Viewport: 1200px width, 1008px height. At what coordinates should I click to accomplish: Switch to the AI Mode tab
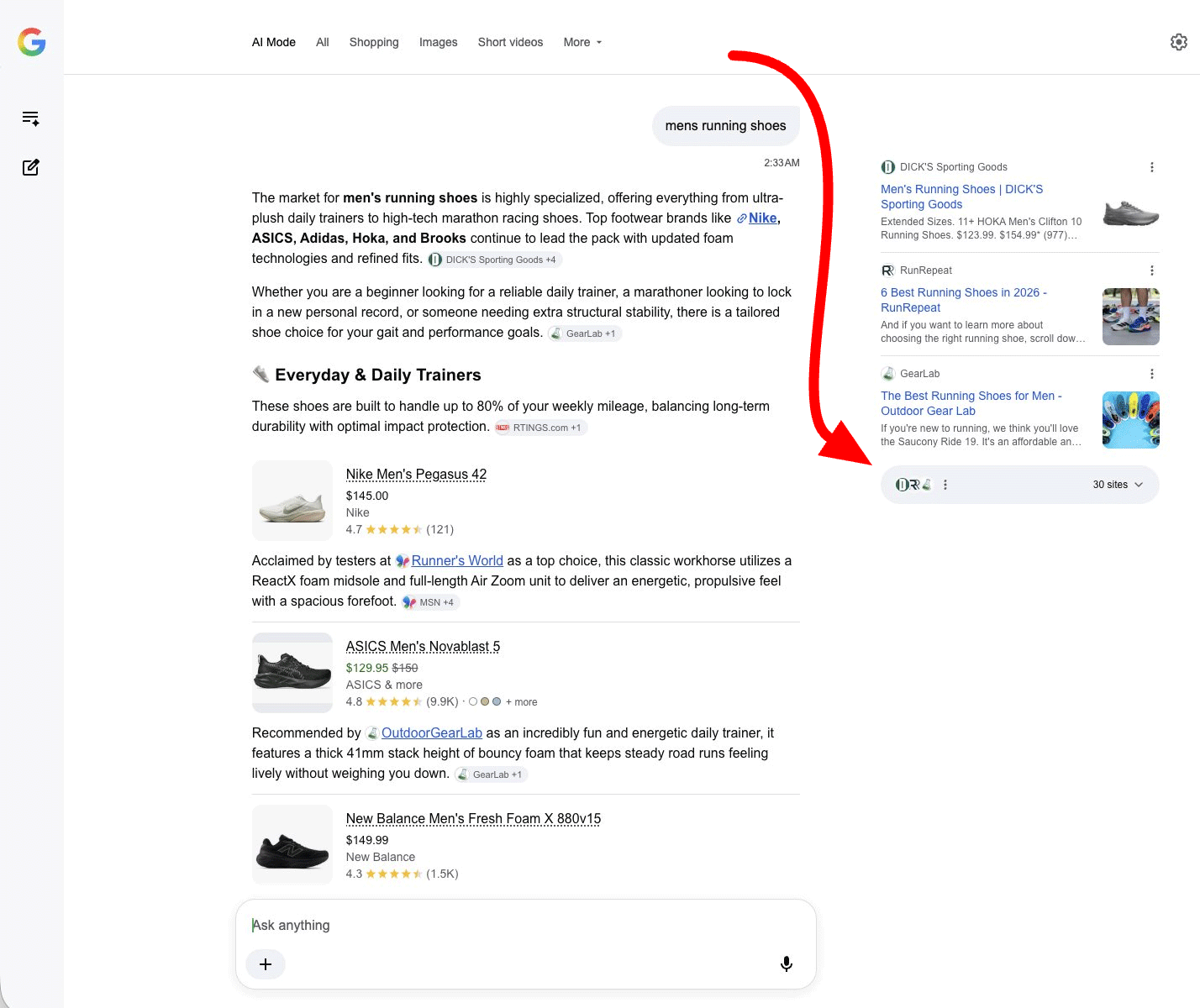pyautogui.click(x=274, y=42)
